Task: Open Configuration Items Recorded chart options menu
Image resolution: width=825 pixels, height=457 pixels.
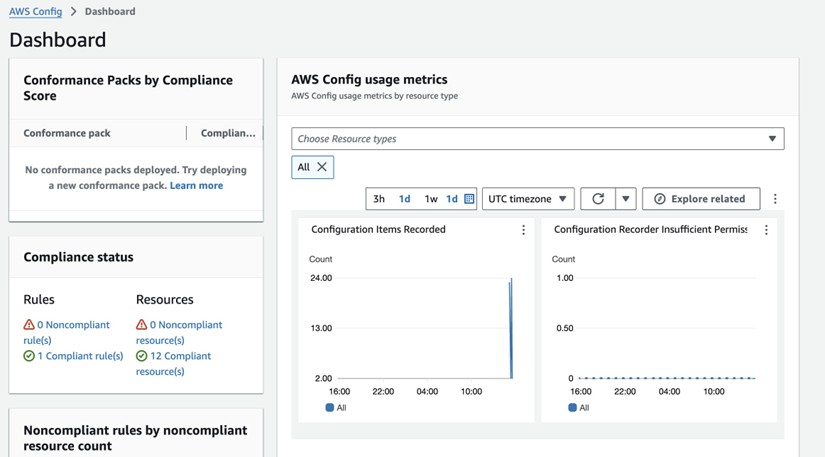Action: tap(523, 230)
